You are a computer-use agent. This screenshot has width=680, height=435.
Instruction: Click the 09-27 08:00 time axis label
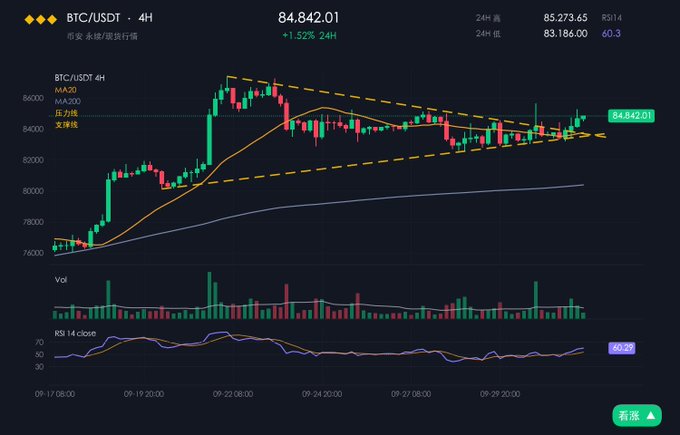(x=411, y=394)
